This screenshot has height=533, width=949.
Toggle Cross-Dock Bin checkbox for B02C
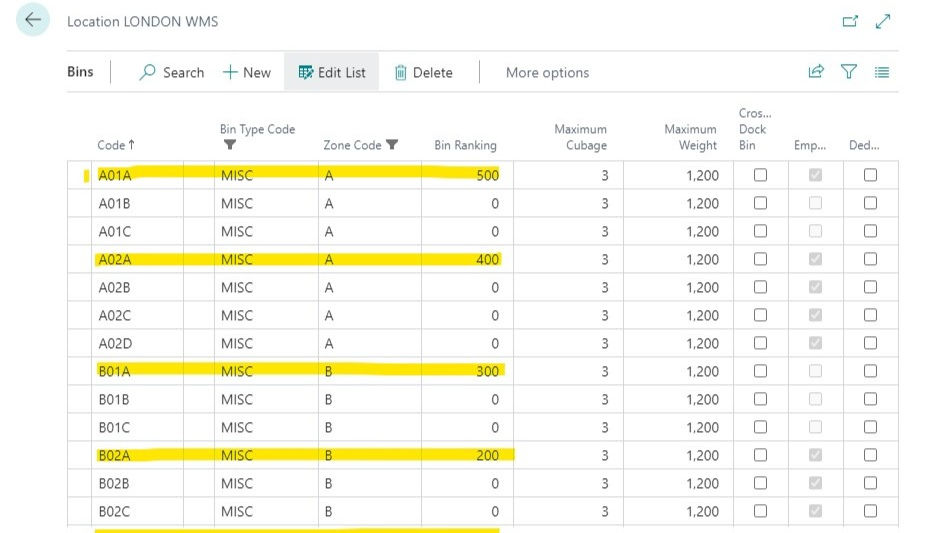point(760,511)
